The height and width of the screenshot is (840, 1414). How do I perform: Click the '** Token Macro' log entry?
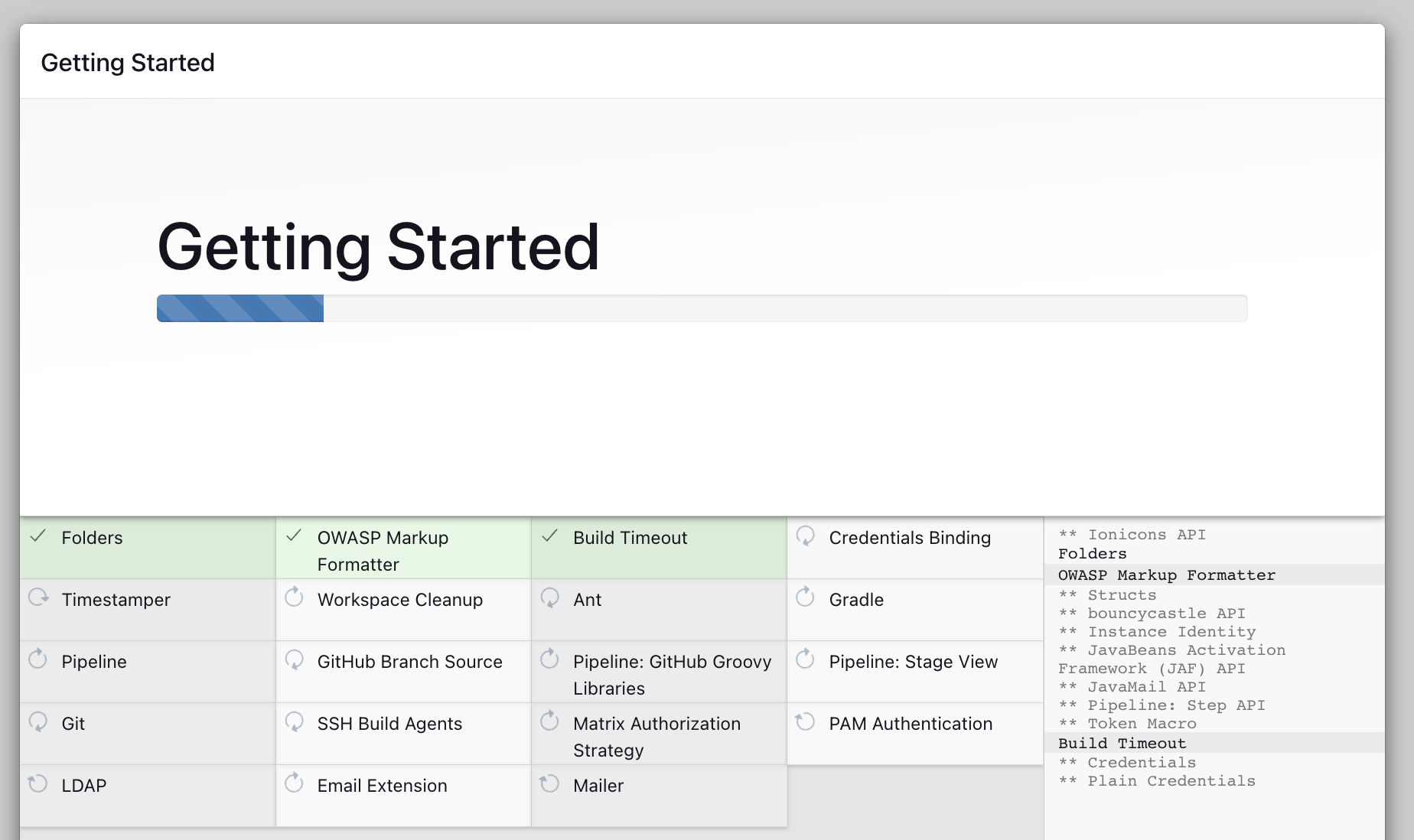(1127, 723)
